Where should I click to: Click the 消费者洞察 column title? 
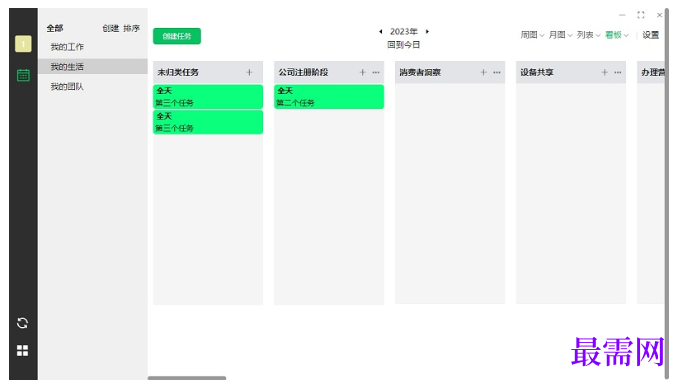point(420,72)
